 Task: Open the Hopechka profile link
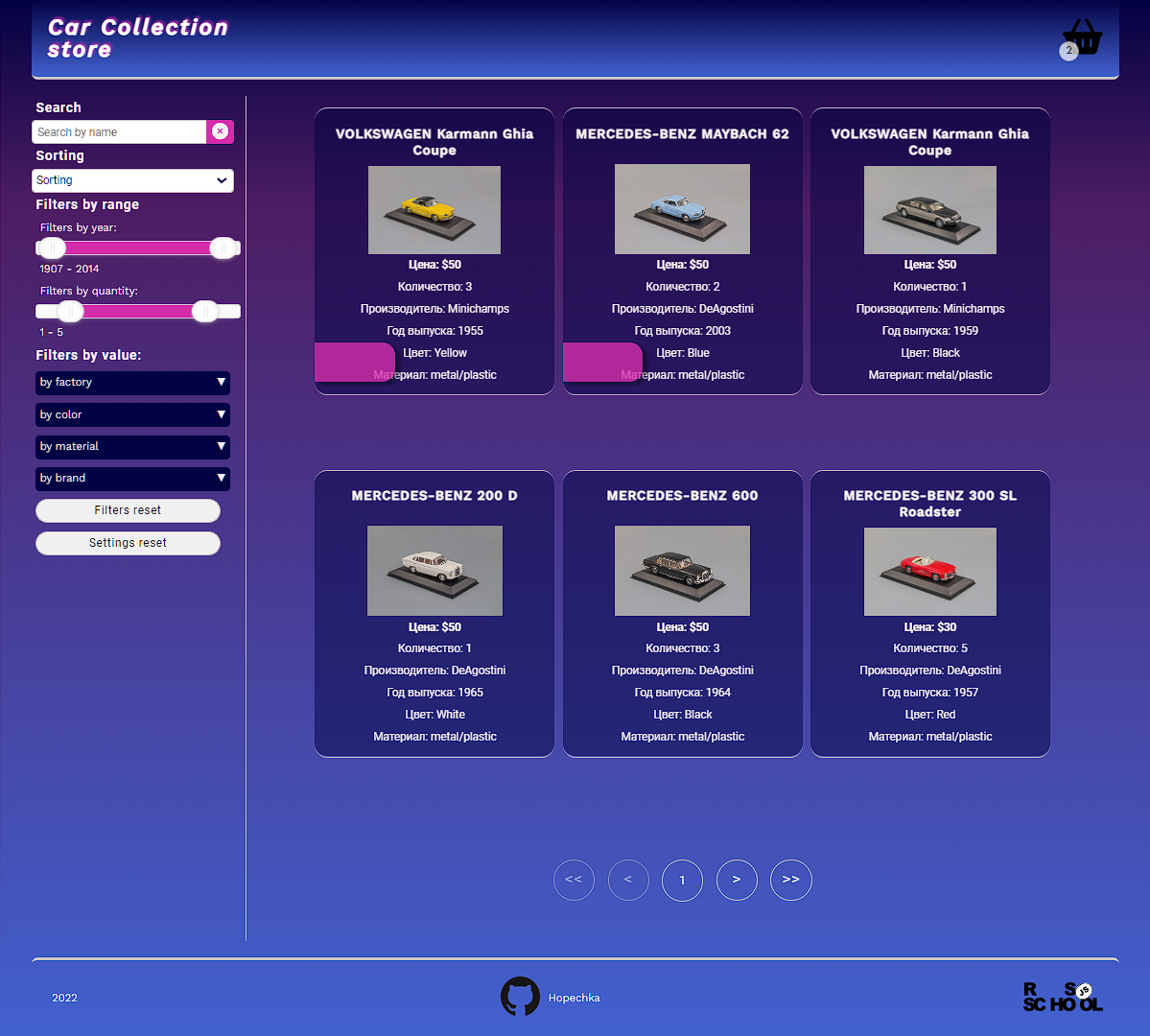pos(575,998)
